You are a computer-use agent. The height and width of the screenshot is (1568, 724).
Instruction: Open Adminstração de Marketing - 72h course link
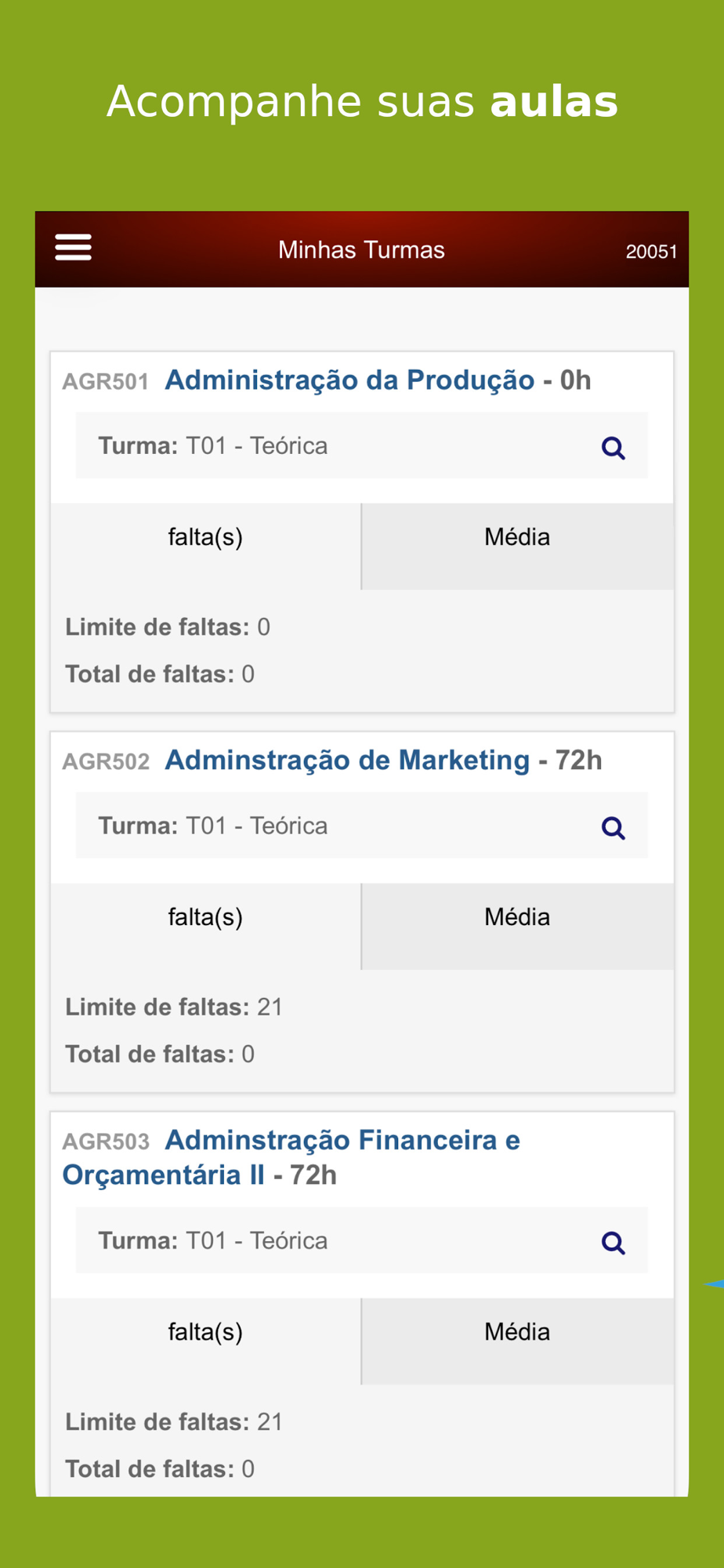[x=383, y=760]
